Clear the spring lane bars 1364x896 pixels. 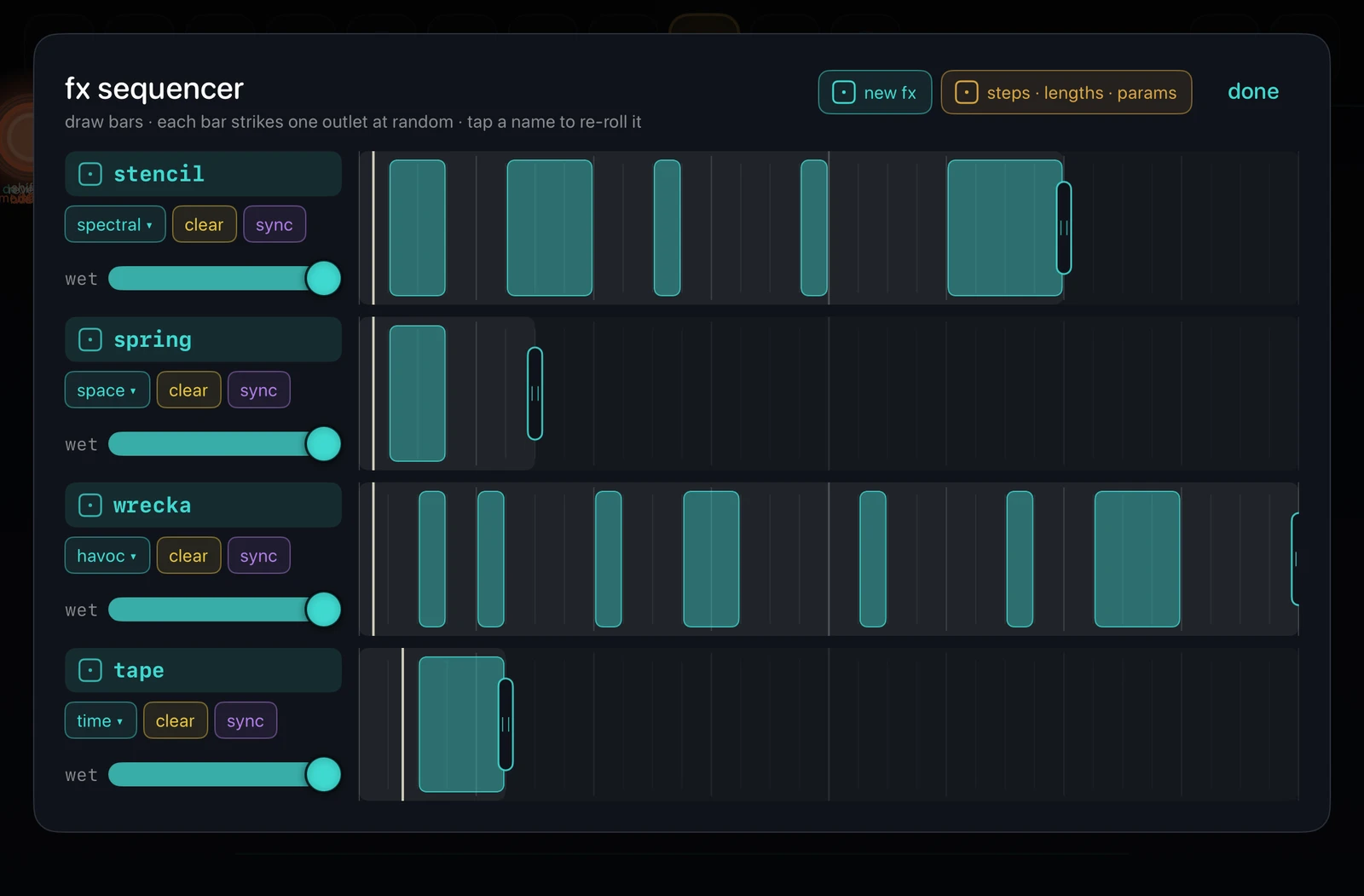click(188, 390)
